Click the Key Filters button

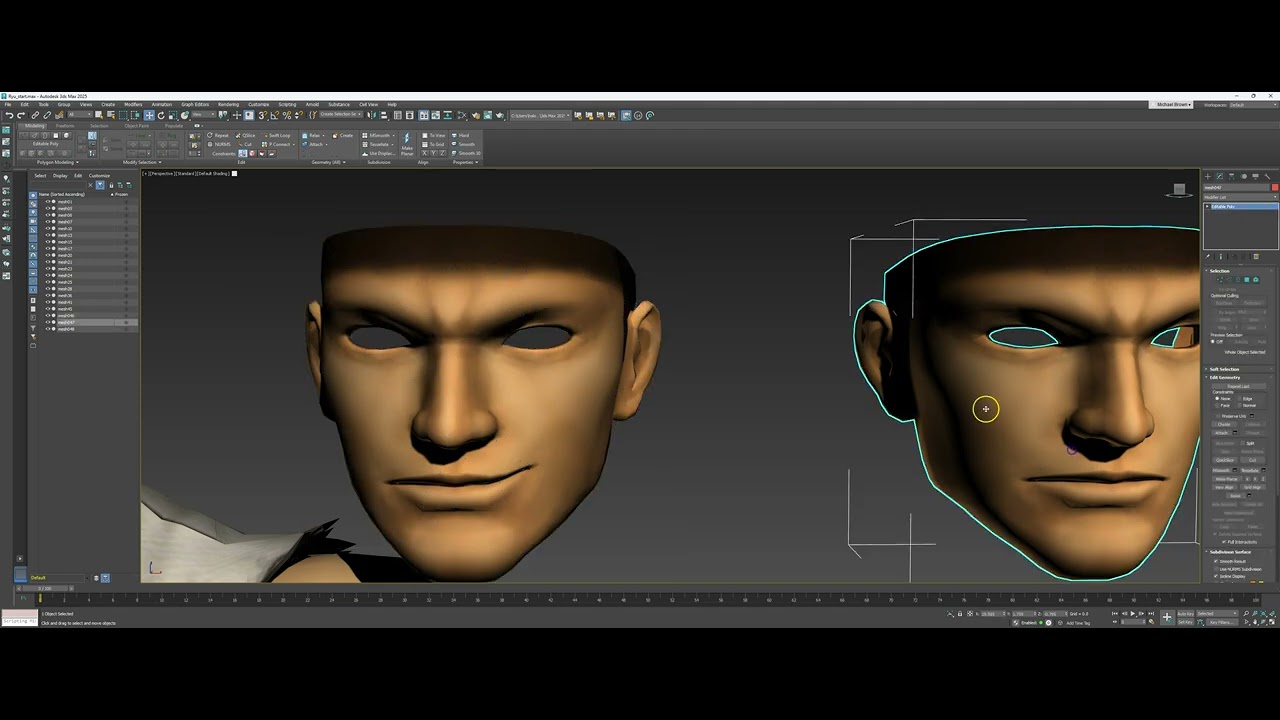pyautogui.click(x=1222, y=622)
